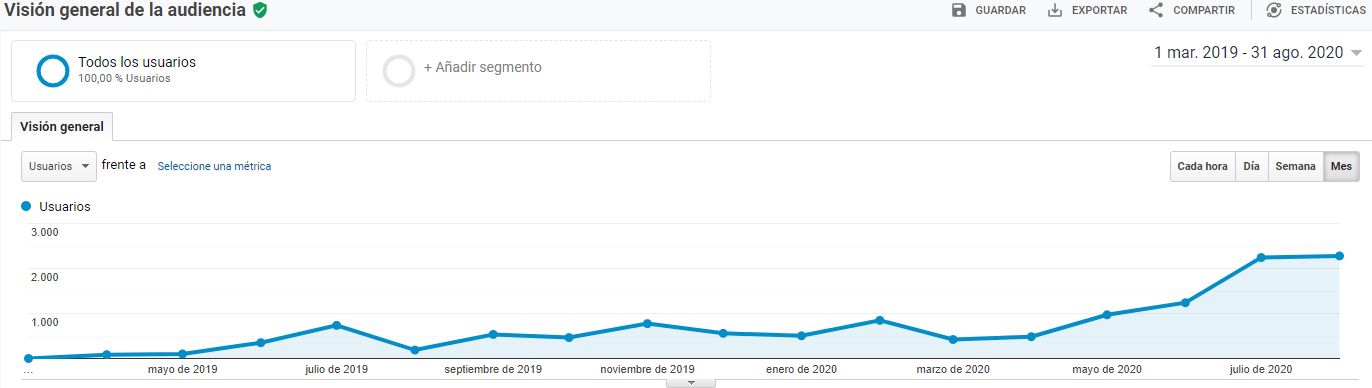
Task: Switch the chart to Día granularity
Action: coord(1251,166)
